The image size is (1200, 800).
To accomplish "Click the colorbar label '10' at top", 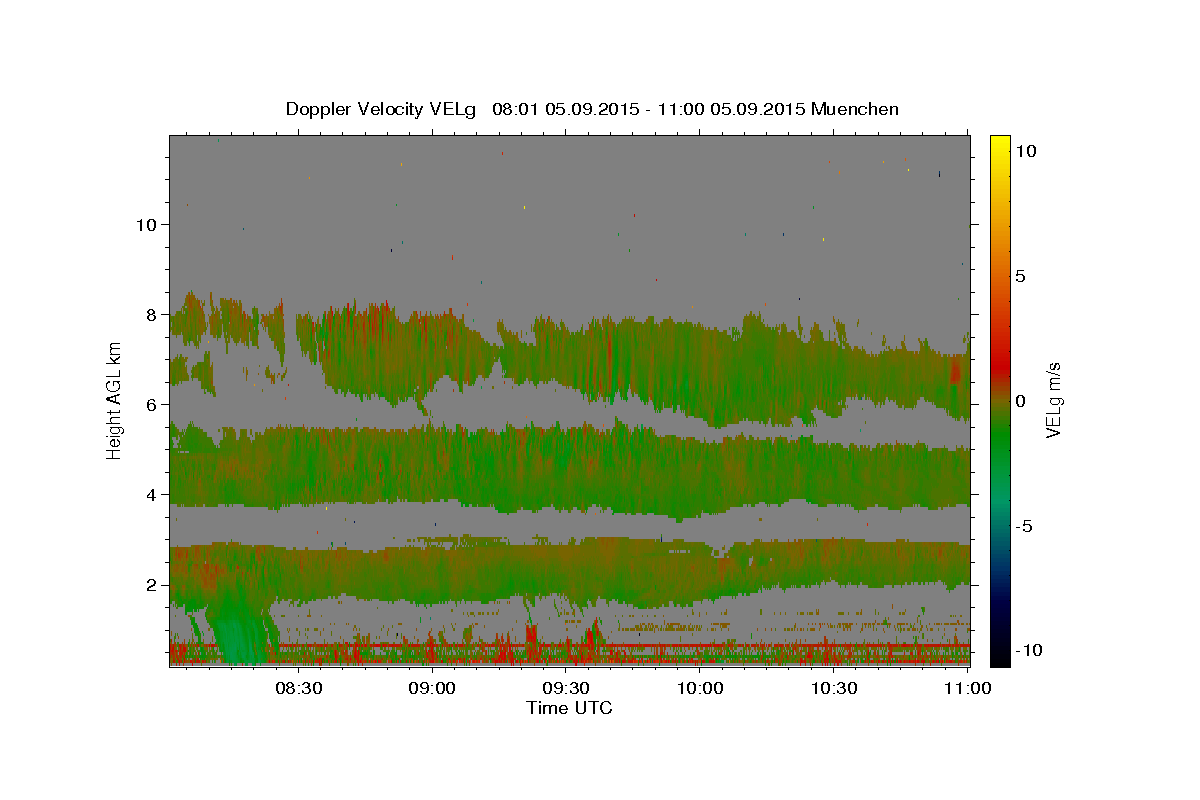I will click(x=1026, y=150).
